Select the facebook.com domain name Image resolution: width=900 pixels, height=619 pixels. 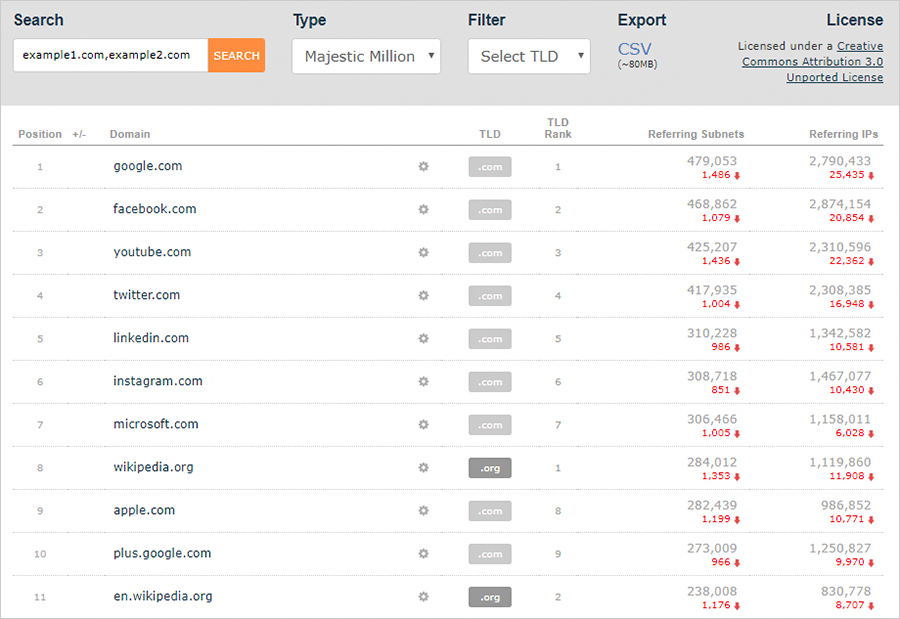pyautogui.click(x=154, y=209)
